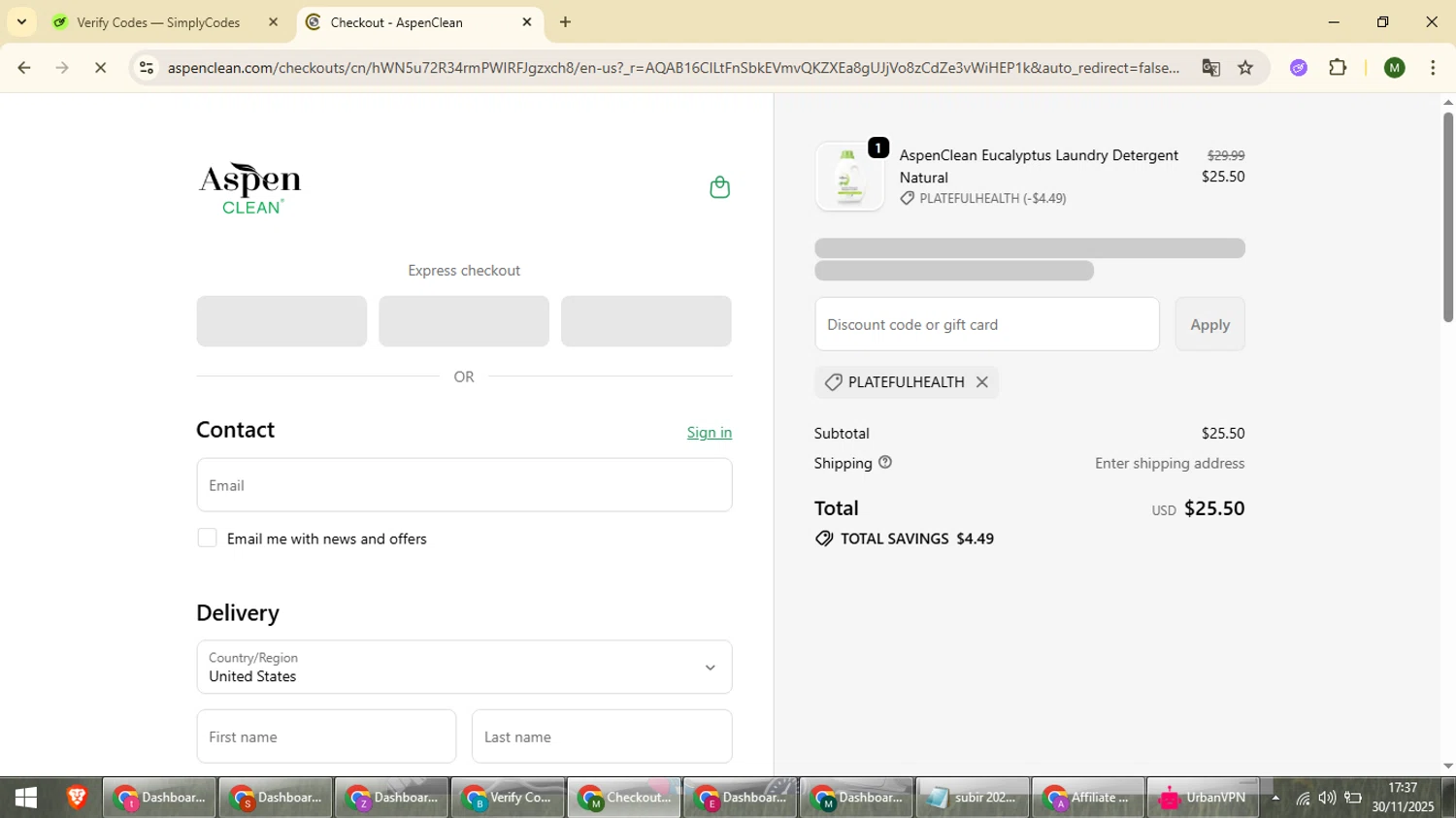Bookmark this page with the star icon
The width and height of the screenshot is (1456, 818).
1246,68
